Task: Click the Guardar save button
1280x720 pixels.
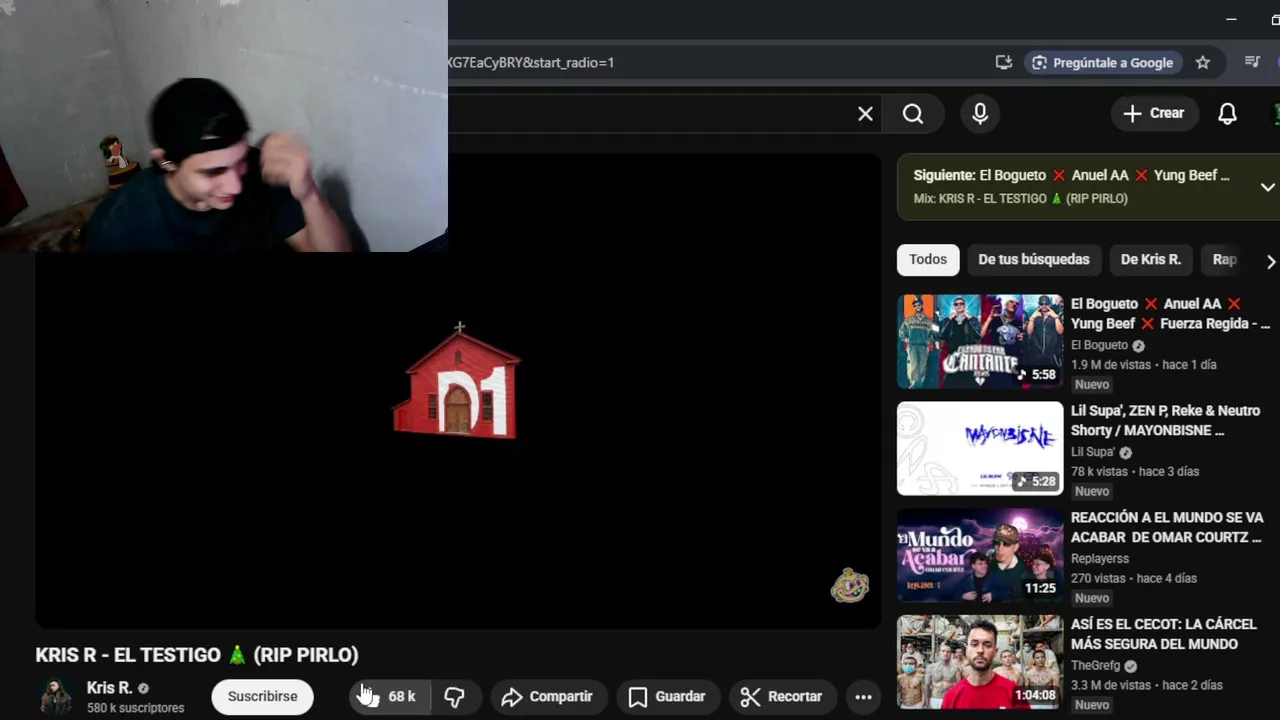Action: point(667,697)
